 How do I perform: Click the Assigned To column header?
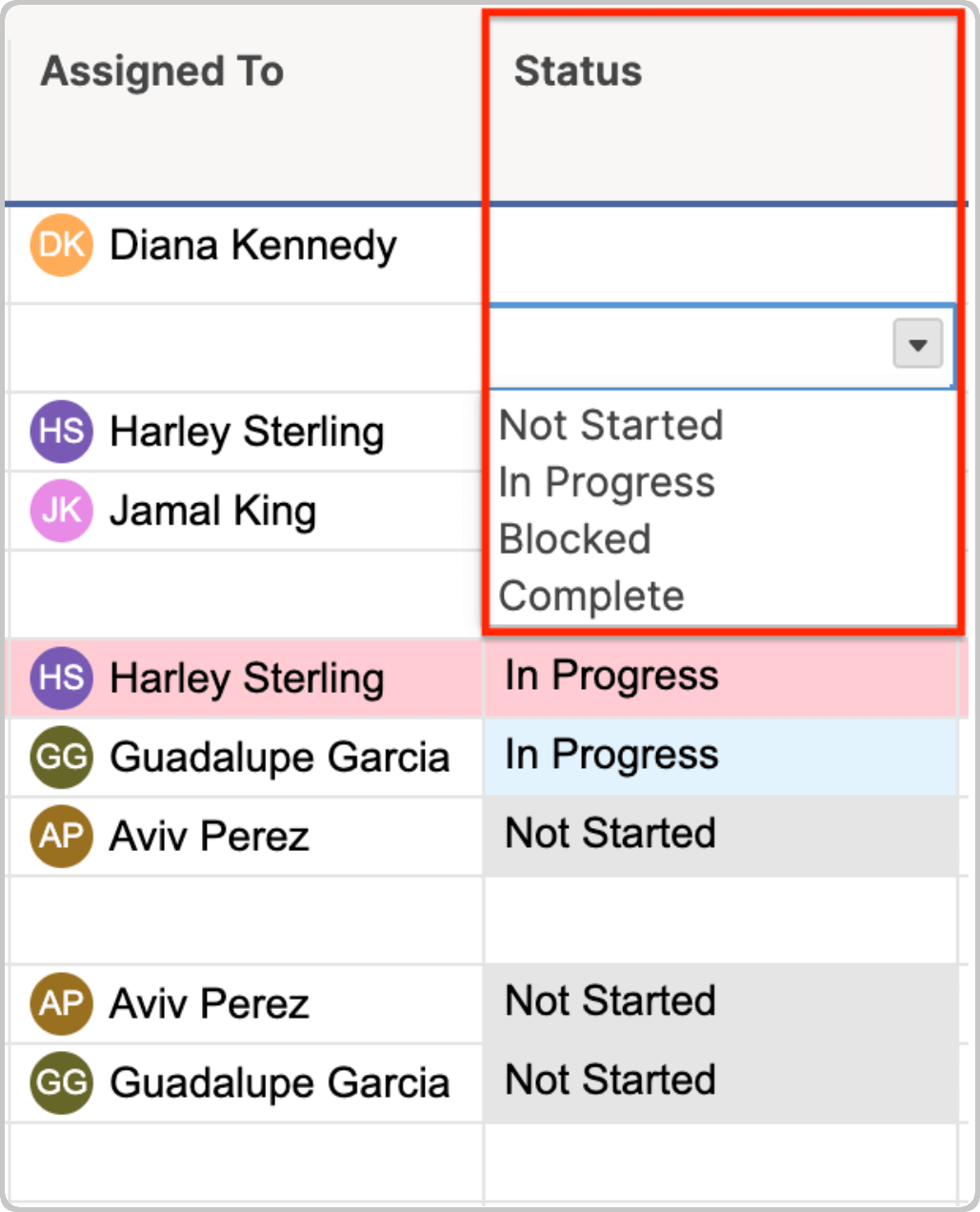(162, 71)
